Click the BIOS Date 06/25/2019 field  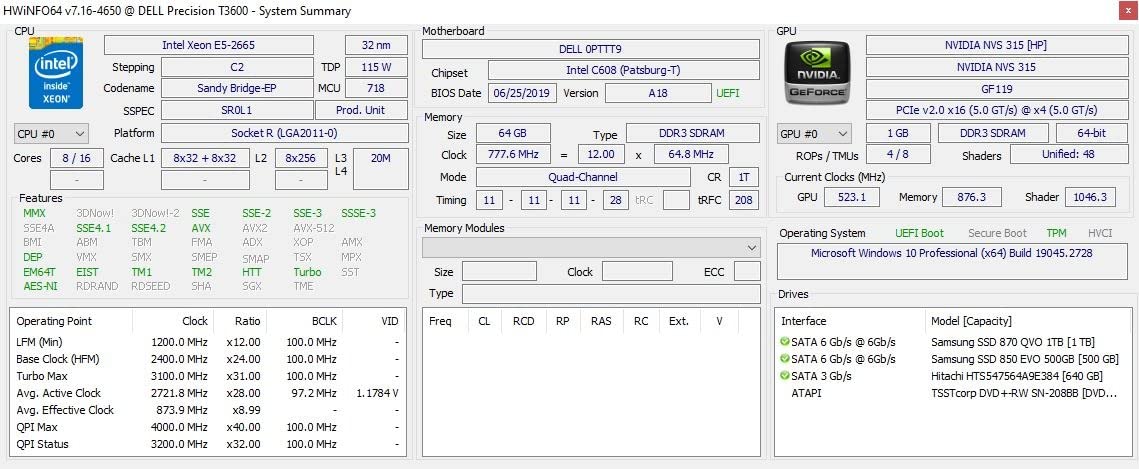[x=522, y=93]
